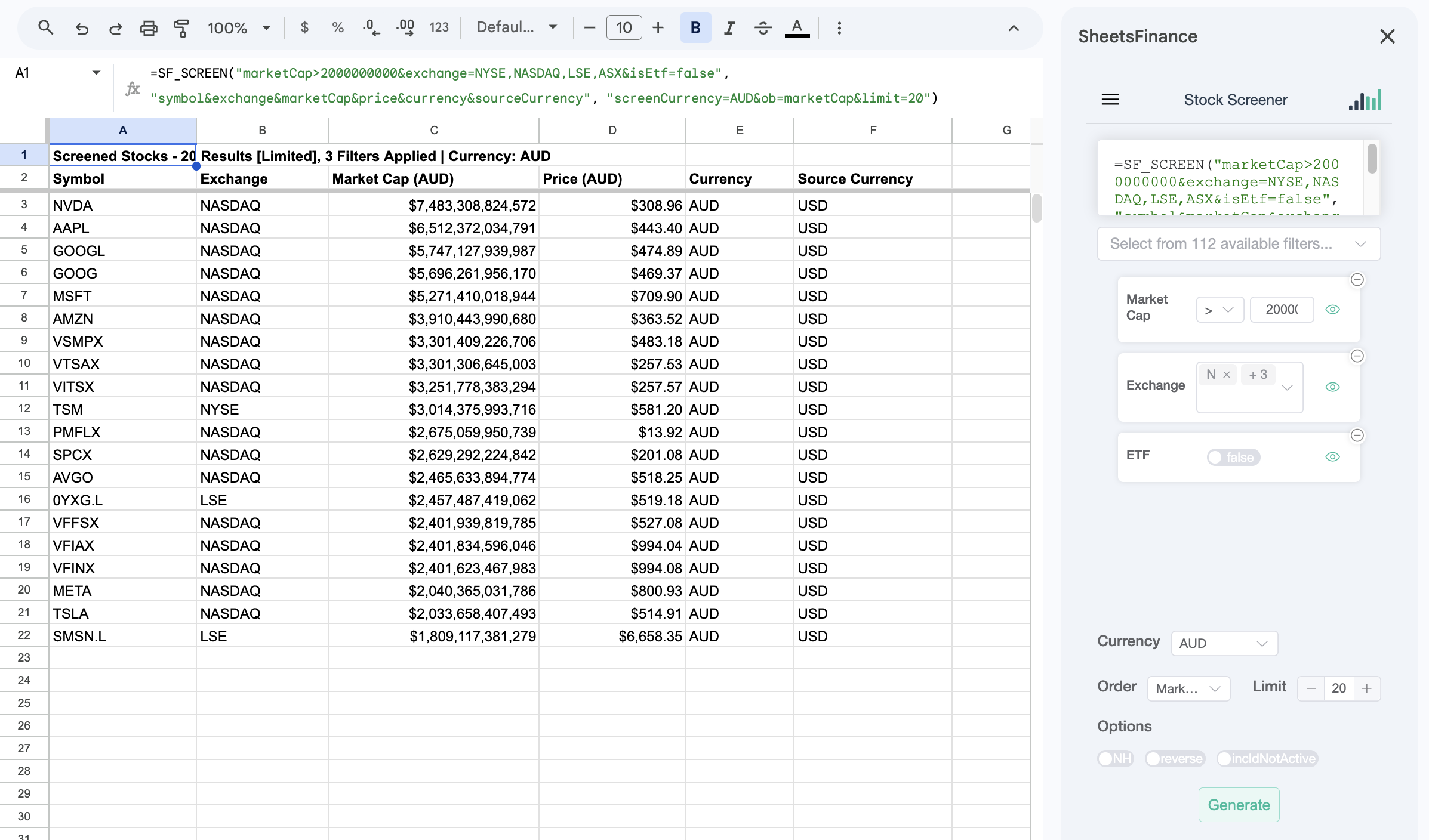Toggle strikethrough formatting

click(x=763, y=27)
